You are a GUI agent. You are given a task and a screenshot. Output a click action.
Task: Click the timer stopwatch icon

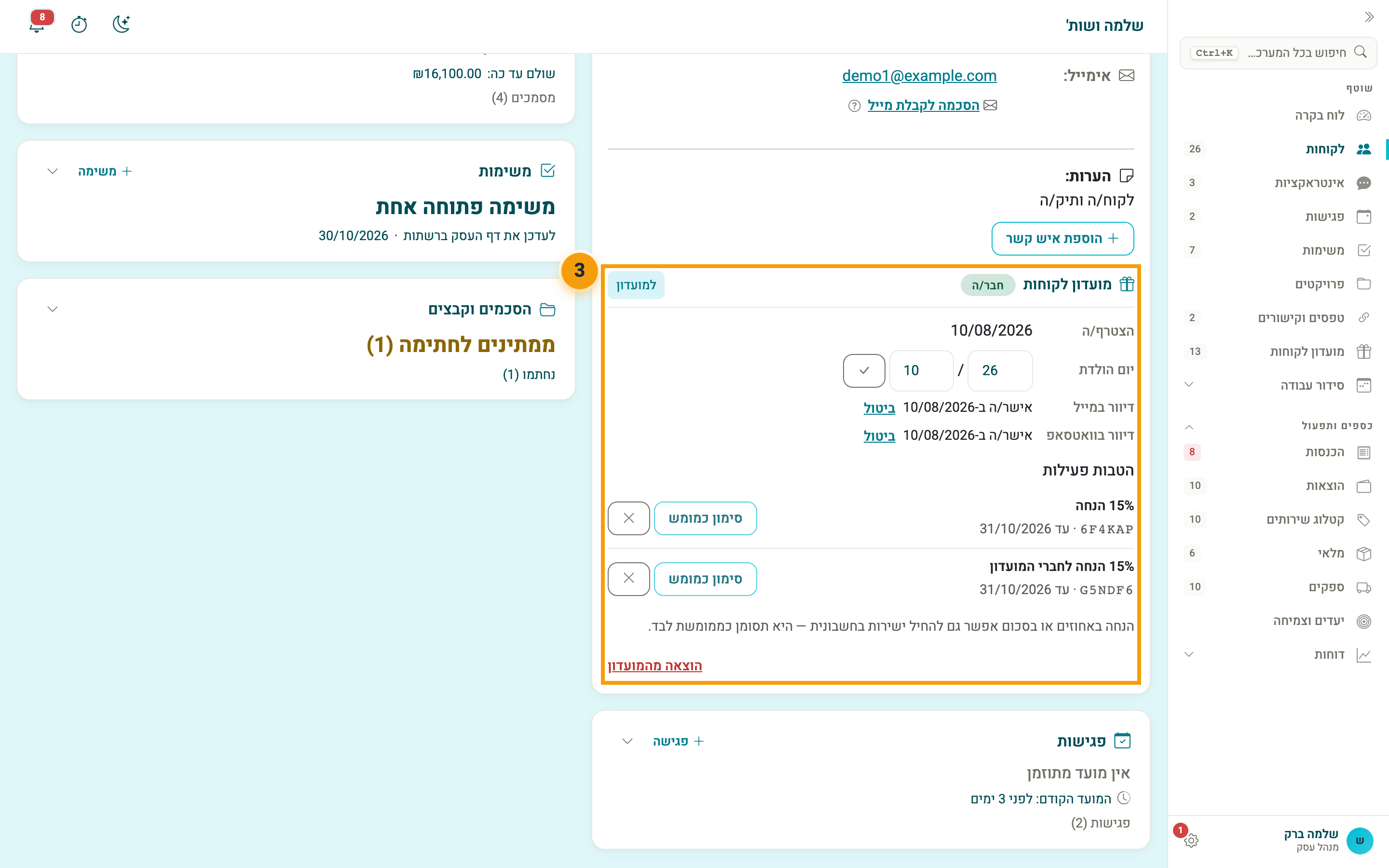click(79, 24)
